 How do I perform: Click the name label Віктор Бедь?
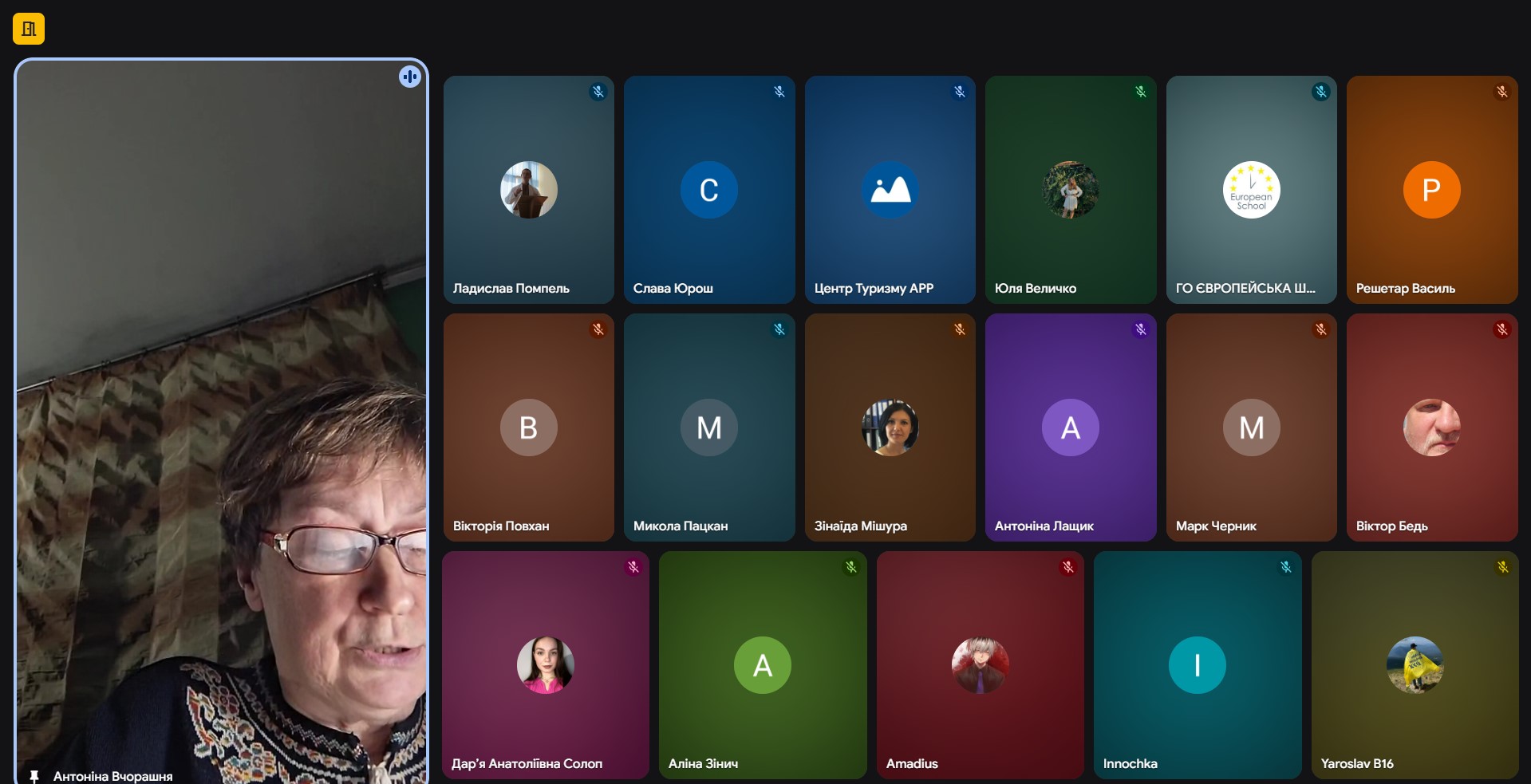[x=1392, y=526]
